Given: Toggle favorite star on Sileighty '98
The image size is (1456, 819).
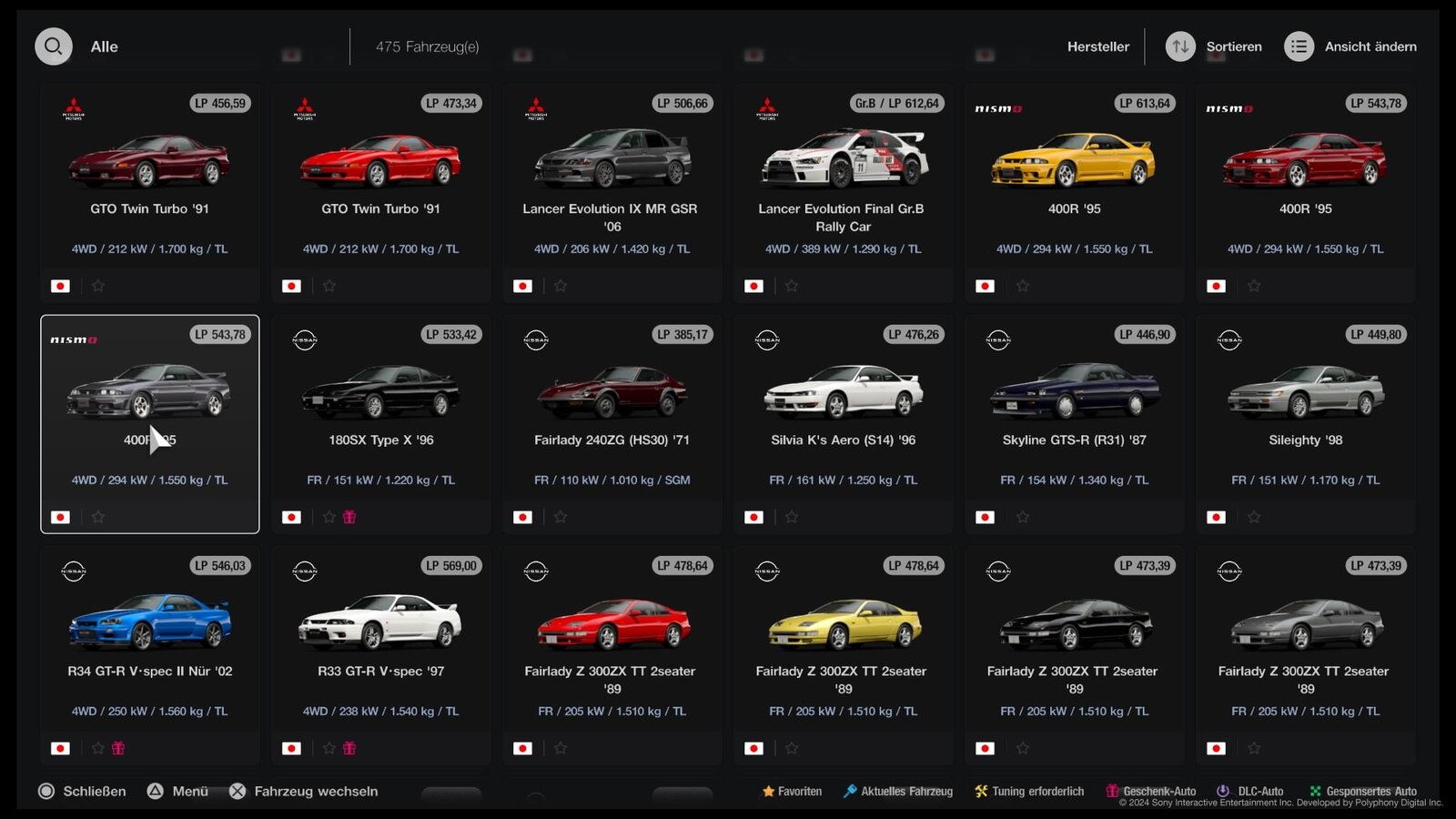Looking at the screenshot, I should 1254,517.
